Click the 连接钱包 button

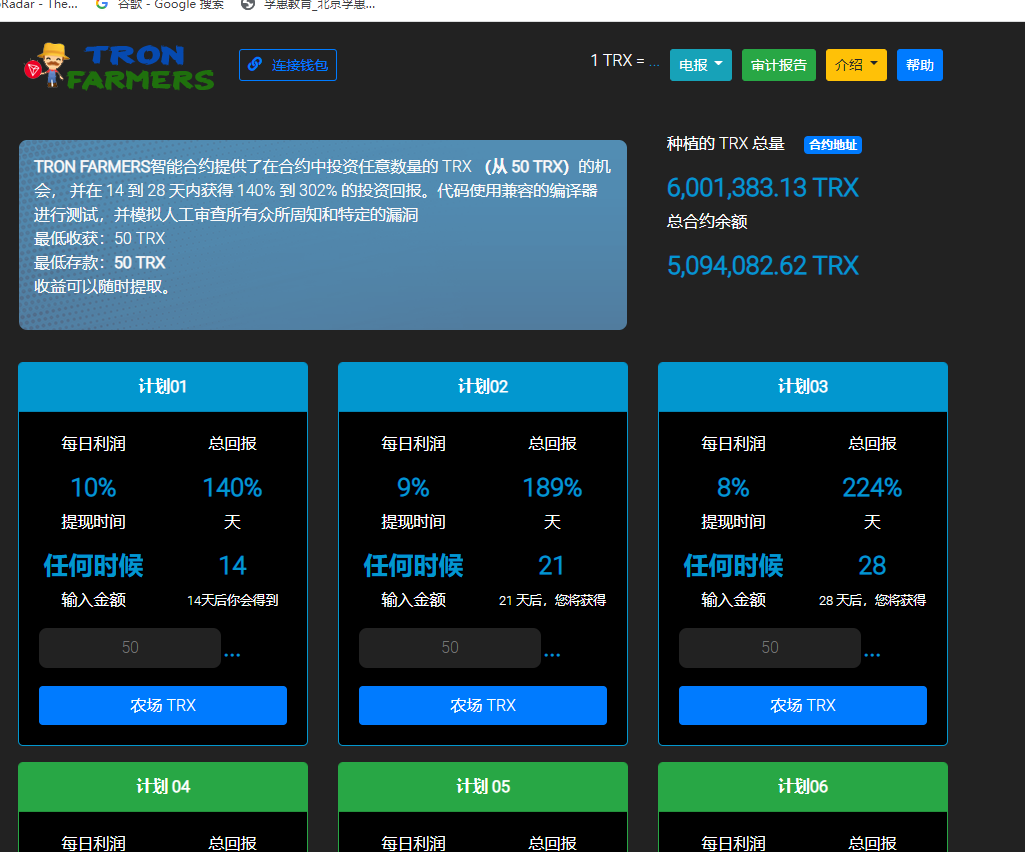pyautogui.click(x=288, y=65)
